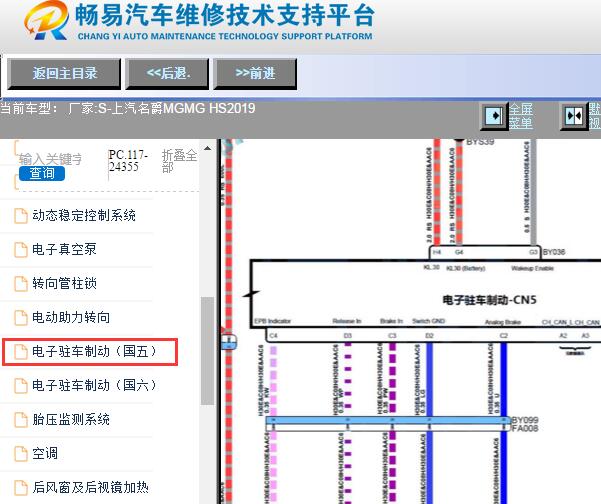This screenshot has width=601, height=504.
Task: Click the Analog Brake pin label
Action: (502, 322)
